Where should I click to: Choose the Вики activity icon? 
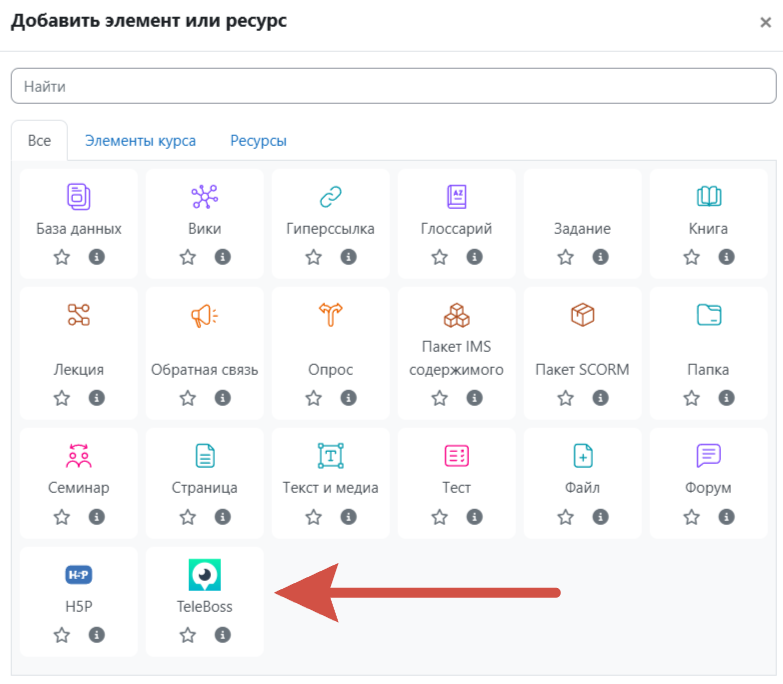point(205,195)
